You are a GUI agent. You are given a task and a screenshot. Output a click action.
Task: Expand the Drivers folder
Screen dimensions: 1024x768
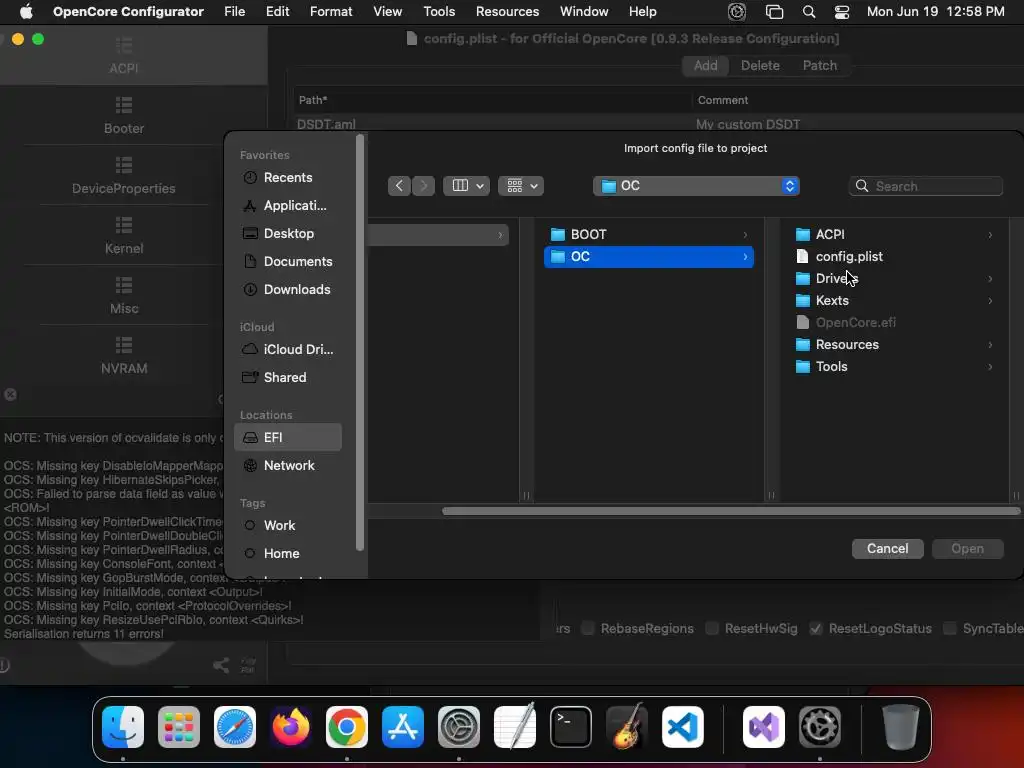[990, 279]
